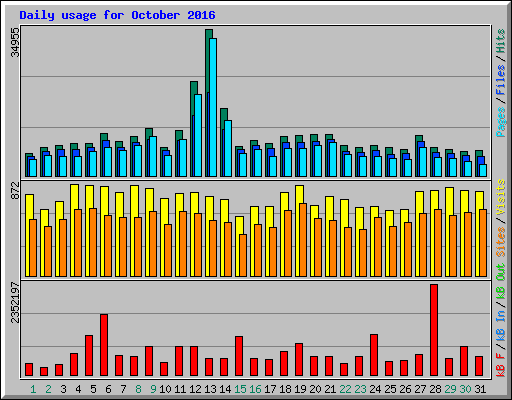Click the orange Sites bar for day 19
The image size is (512, 400).
pos(303,240)
